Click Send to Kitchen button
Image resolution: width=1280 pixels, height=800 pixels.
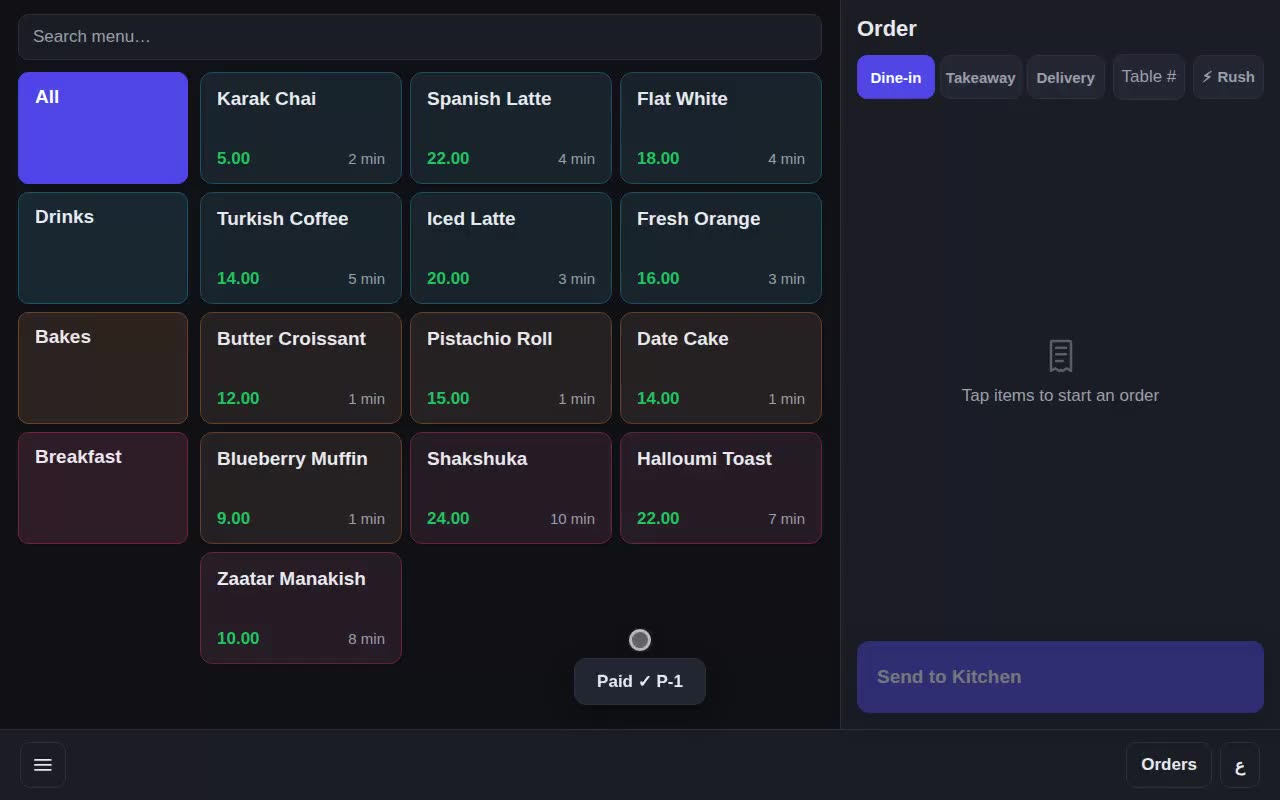1060,677
